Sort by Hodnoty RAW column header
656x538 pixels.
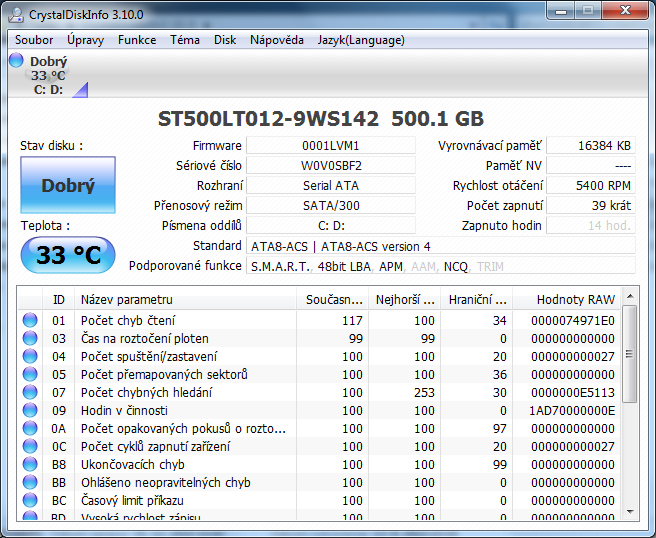point(575,299)
